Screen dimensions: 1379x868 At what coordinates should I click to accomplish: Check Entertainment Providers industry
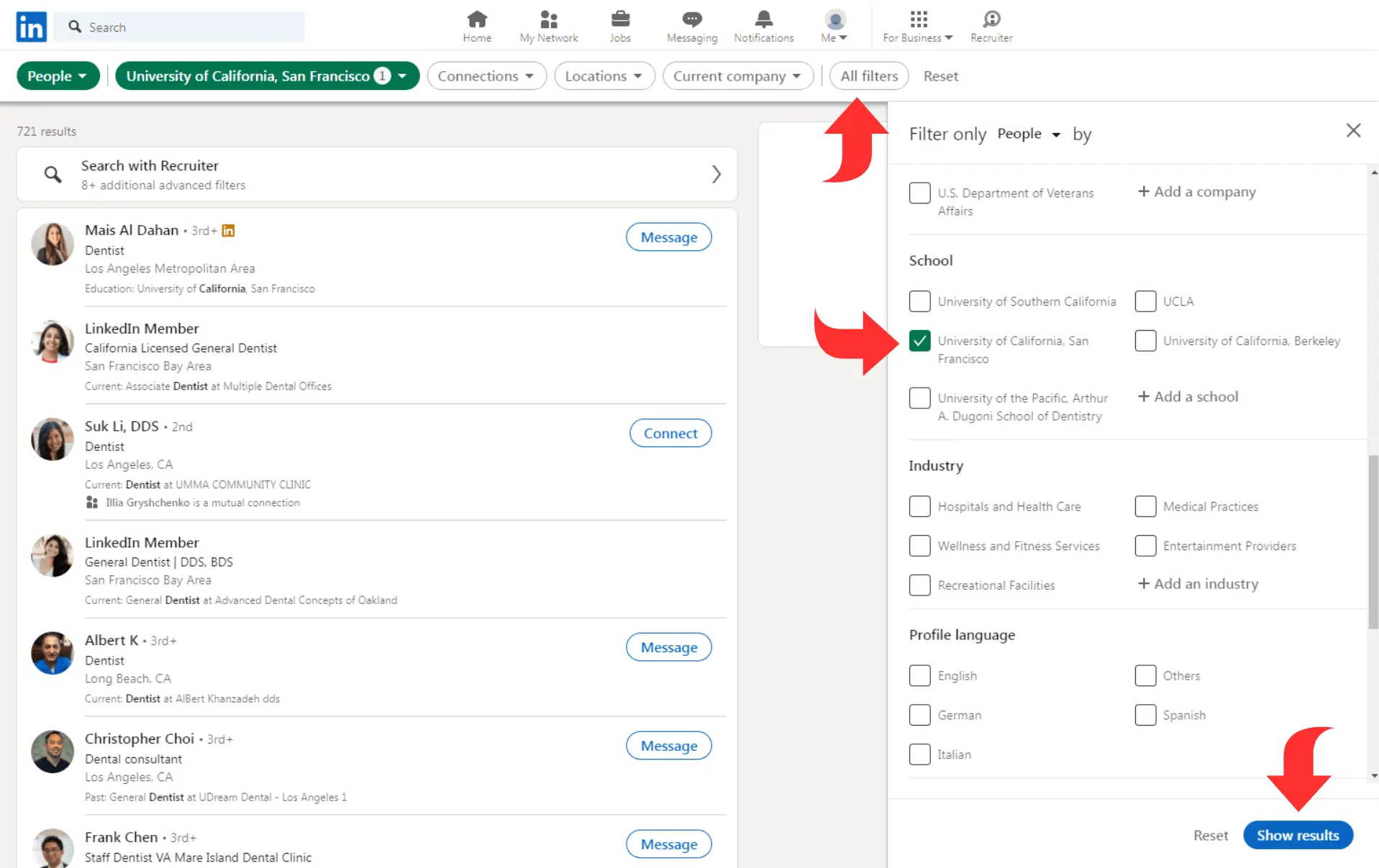click(1145, 546)
